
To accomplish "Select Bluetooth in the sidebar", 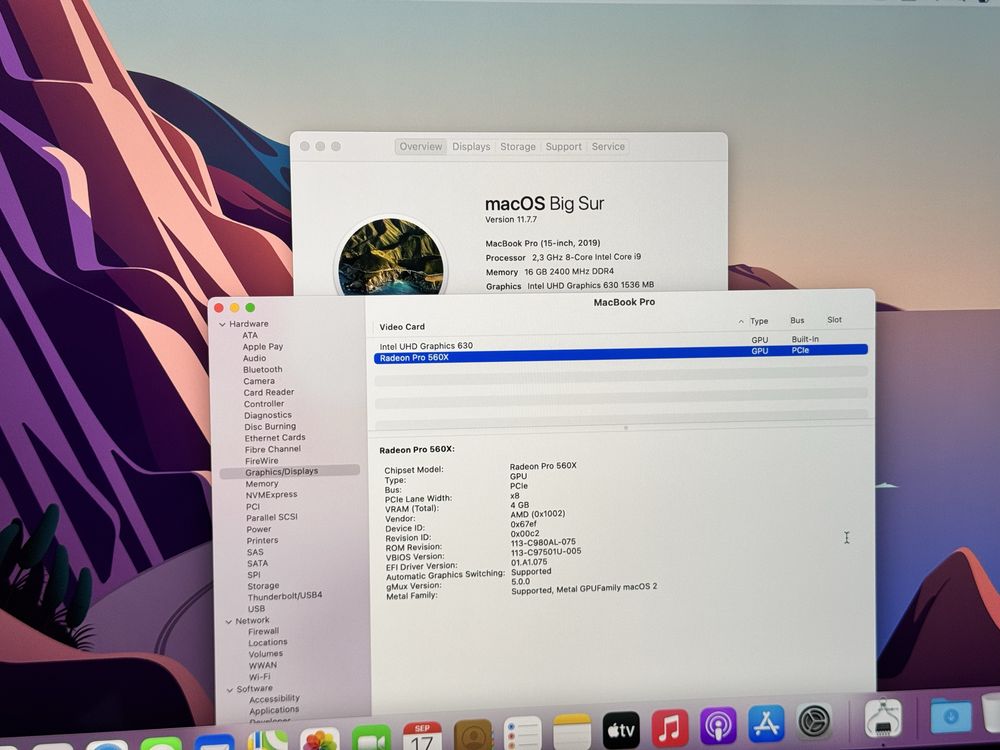I will pyautogui.click(x=262, y=370).
